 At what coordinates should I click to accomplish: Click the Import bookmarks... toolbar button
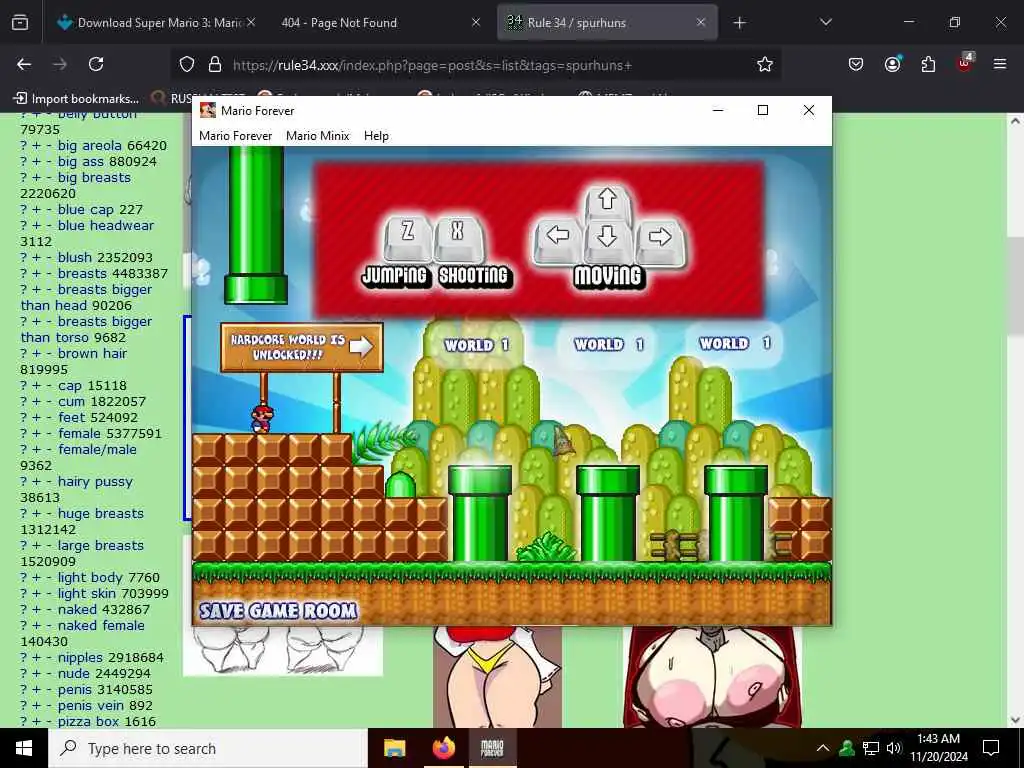click(76, 99)
